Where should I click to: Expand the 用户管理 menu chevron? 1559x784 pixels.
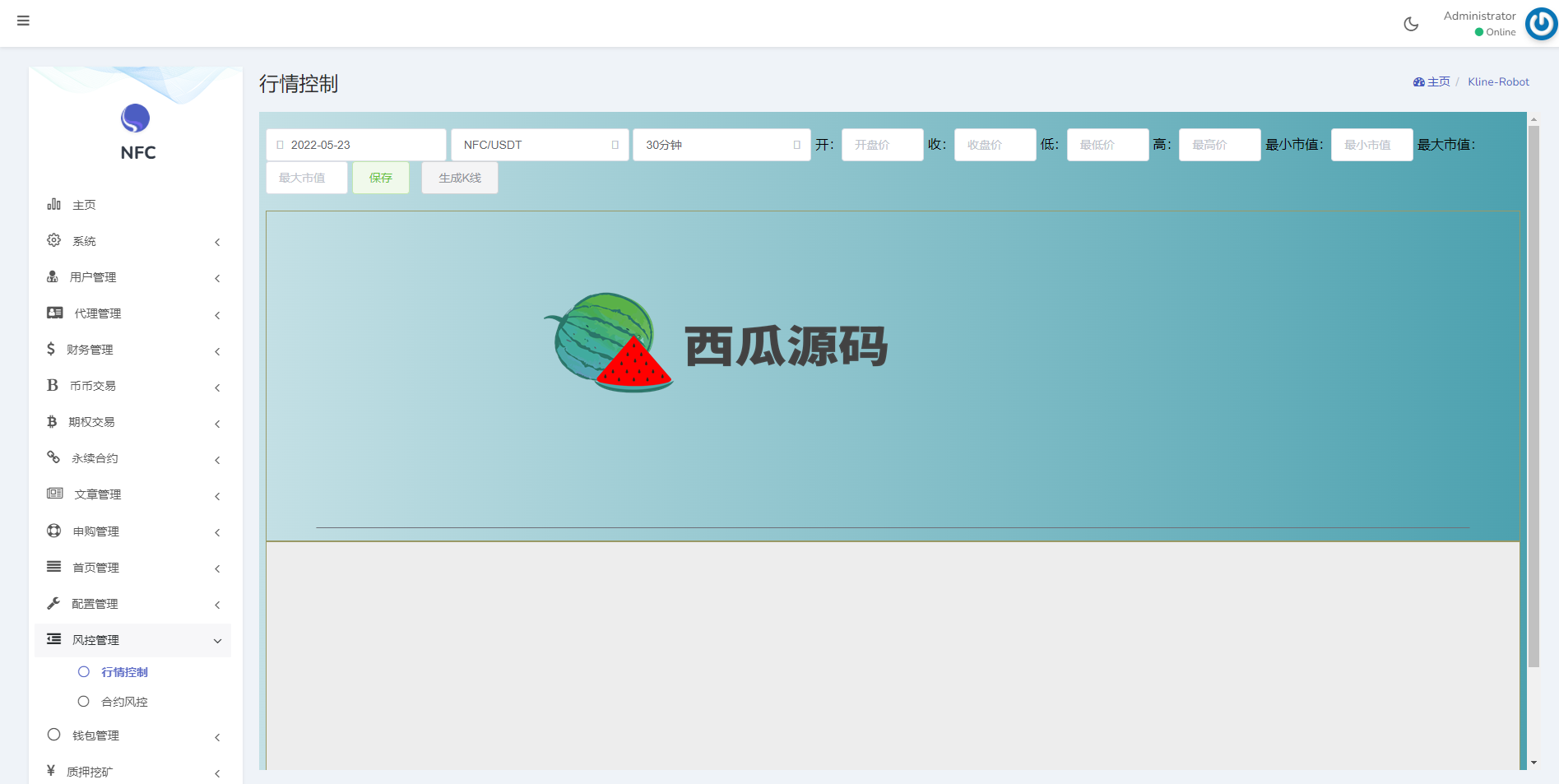click(x=217, y=278)
